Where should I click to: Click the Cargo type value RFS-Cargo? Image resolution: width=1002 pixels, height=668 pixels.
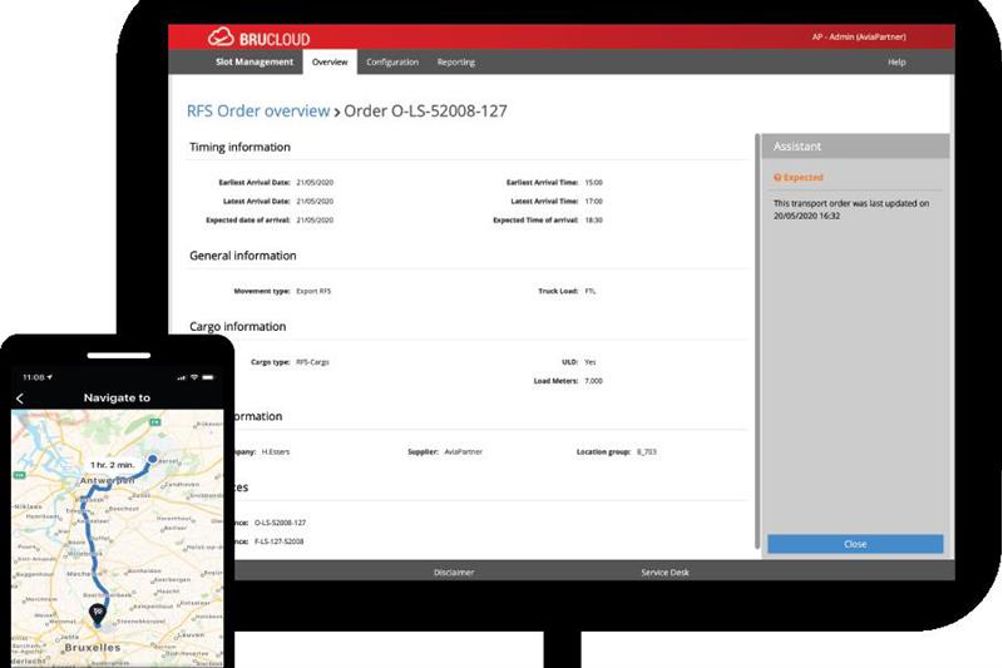312,362
